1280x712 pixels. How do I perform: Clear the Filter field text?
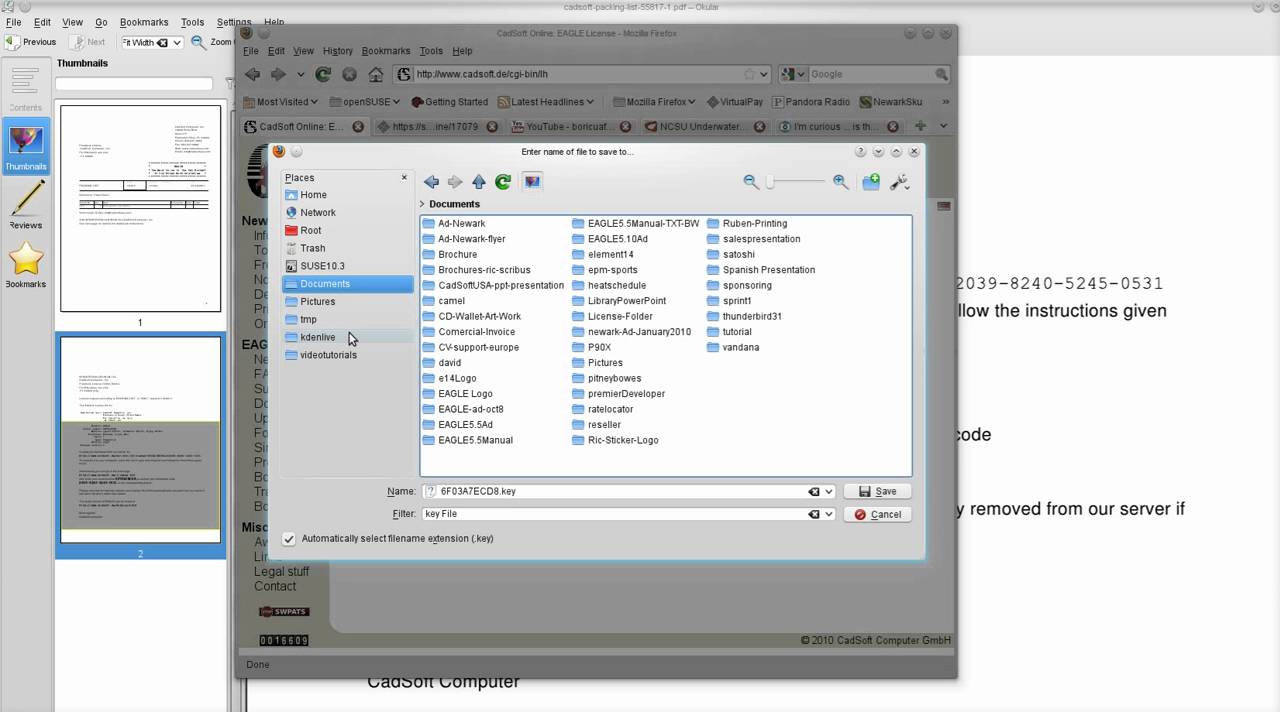click(x=814, y=514)
